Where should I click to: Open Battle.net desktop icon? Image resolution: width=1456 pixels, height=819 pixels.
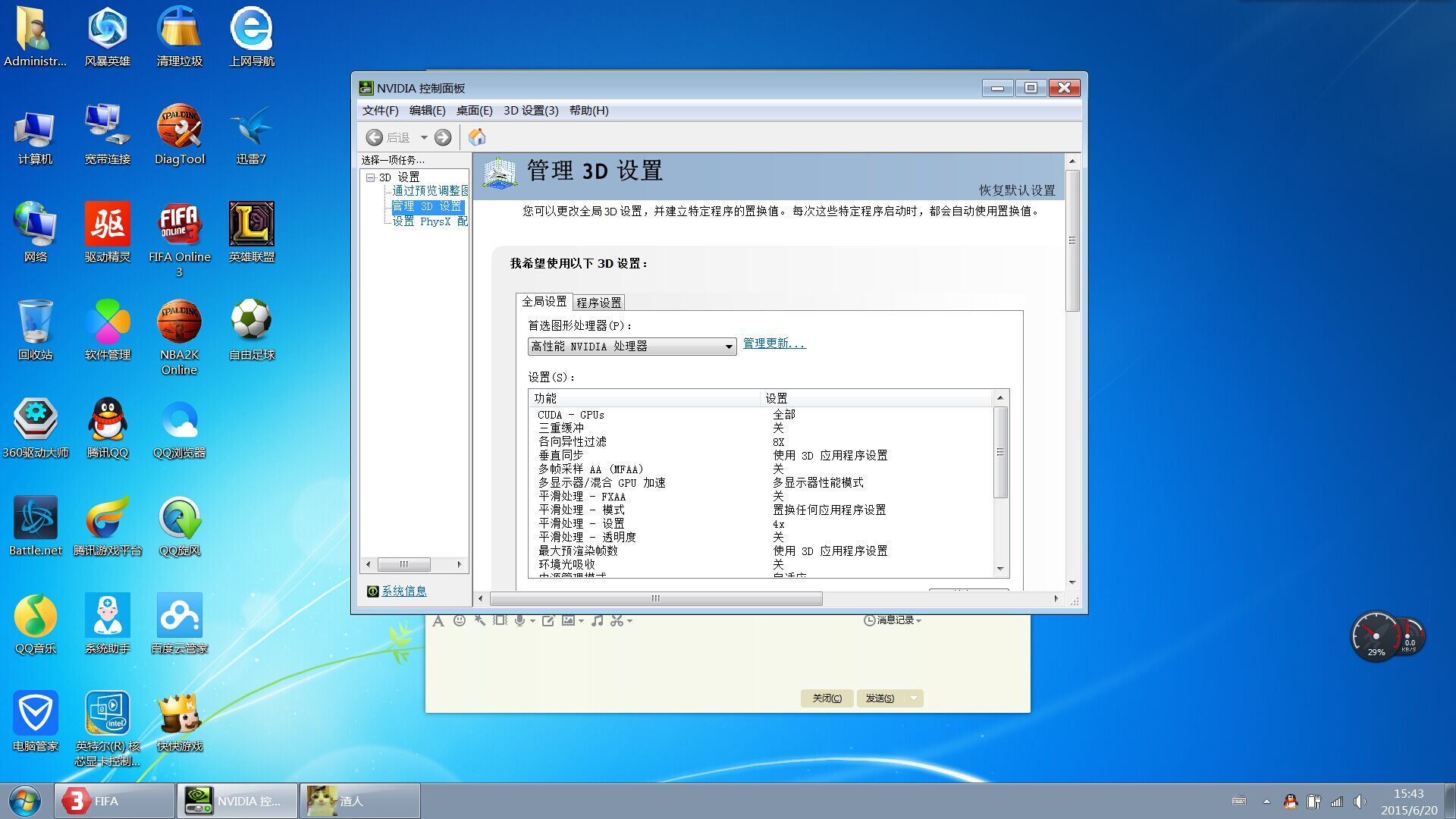point(35,526)
